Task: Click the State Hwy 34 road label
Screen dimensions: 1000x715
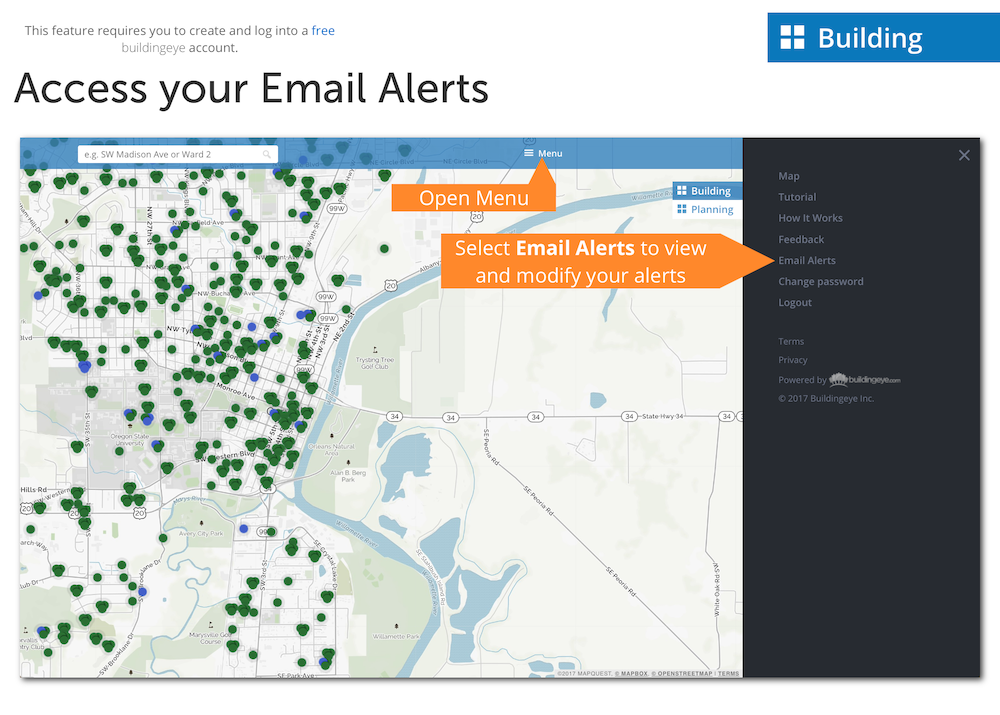Action: (663, 416)
